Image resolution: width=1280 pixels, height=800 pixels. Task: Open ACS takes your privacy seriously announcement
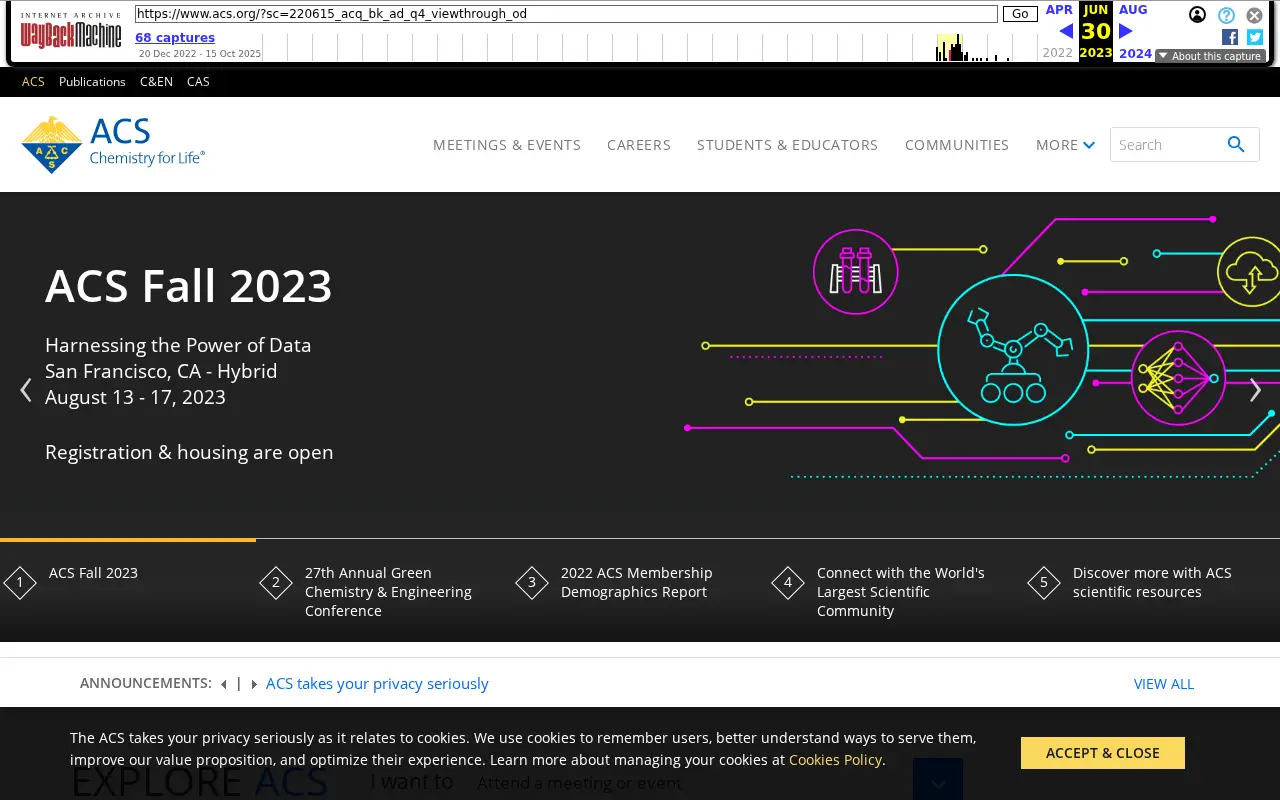point(377,684)
